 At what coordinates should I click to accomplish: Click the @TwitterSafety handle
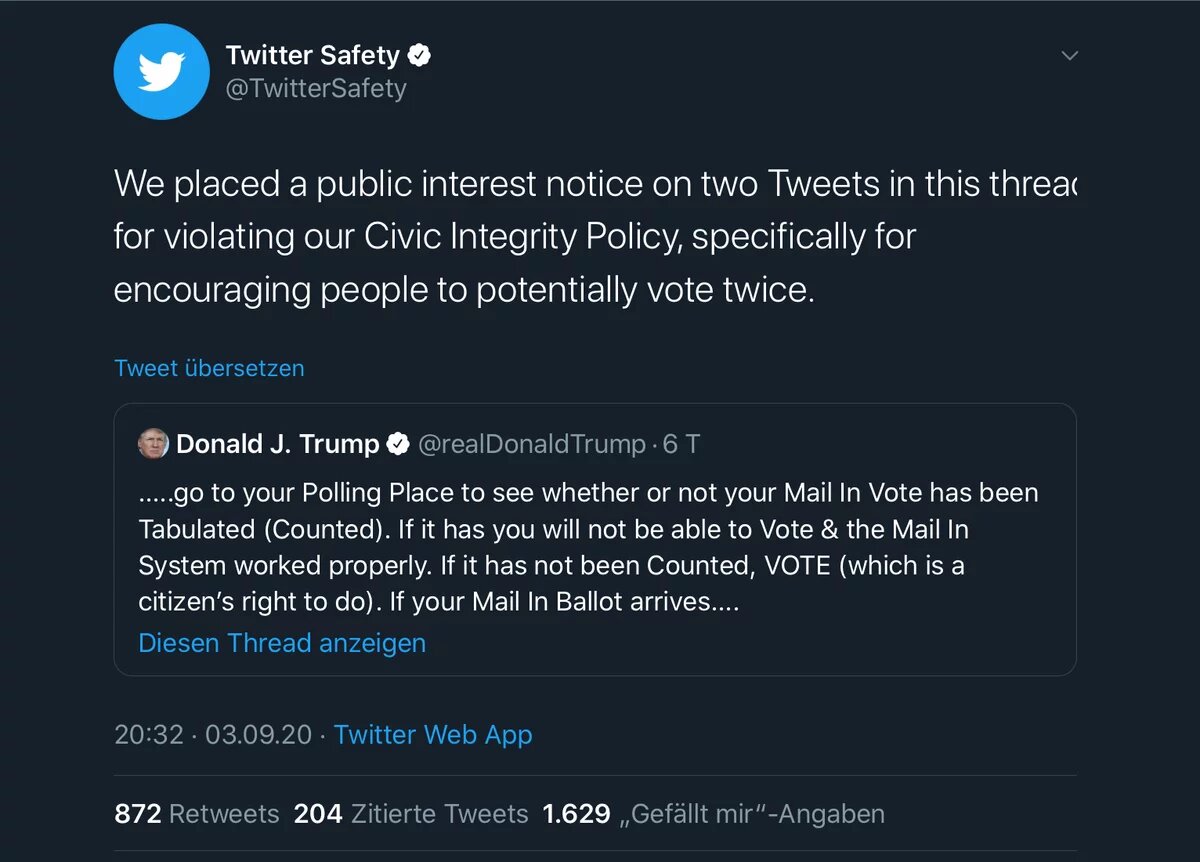click(316, 89)
